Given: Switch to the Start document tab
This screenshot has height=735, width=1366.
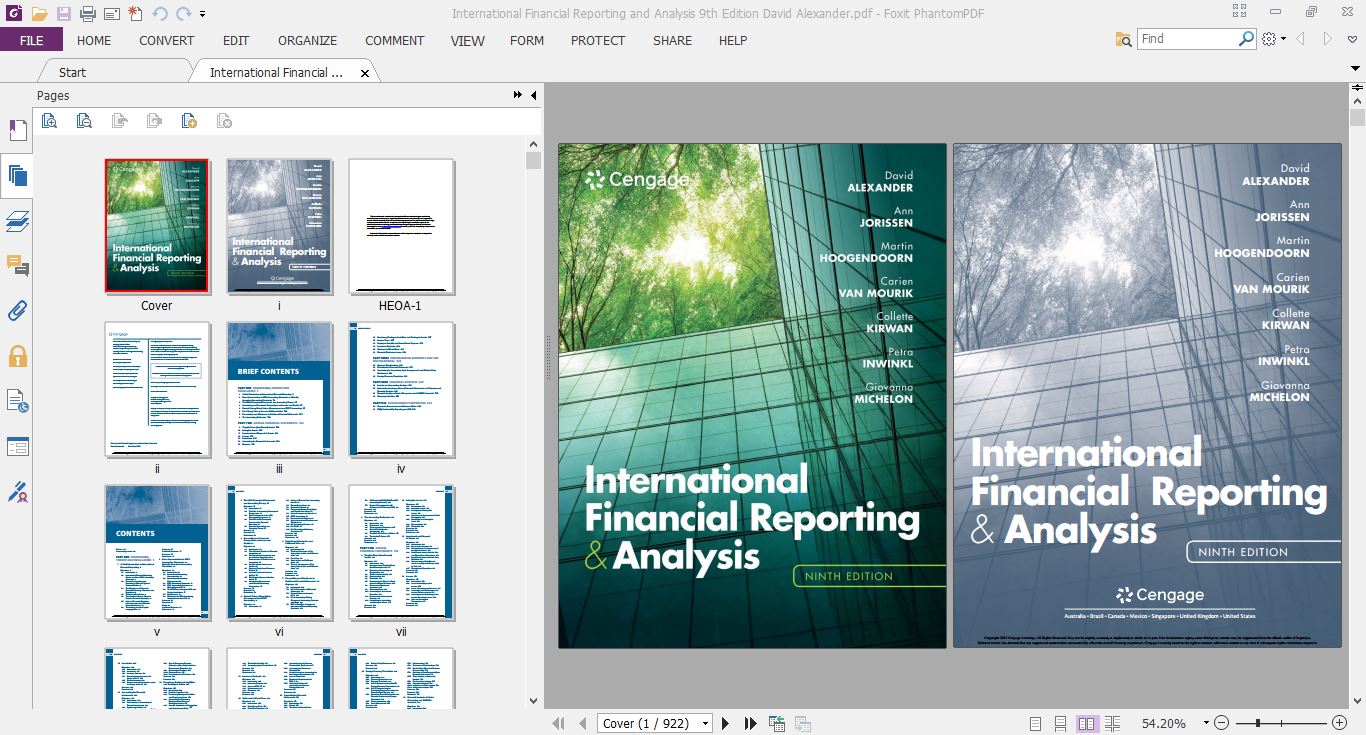Looking at the screenshot, I should [x=72, y=72].
